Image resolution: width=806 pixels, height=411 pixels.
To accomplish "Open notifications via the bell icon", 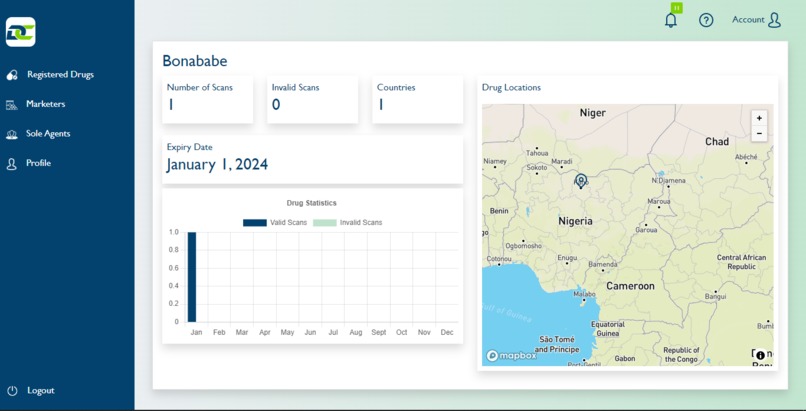I will click(671, 20).
